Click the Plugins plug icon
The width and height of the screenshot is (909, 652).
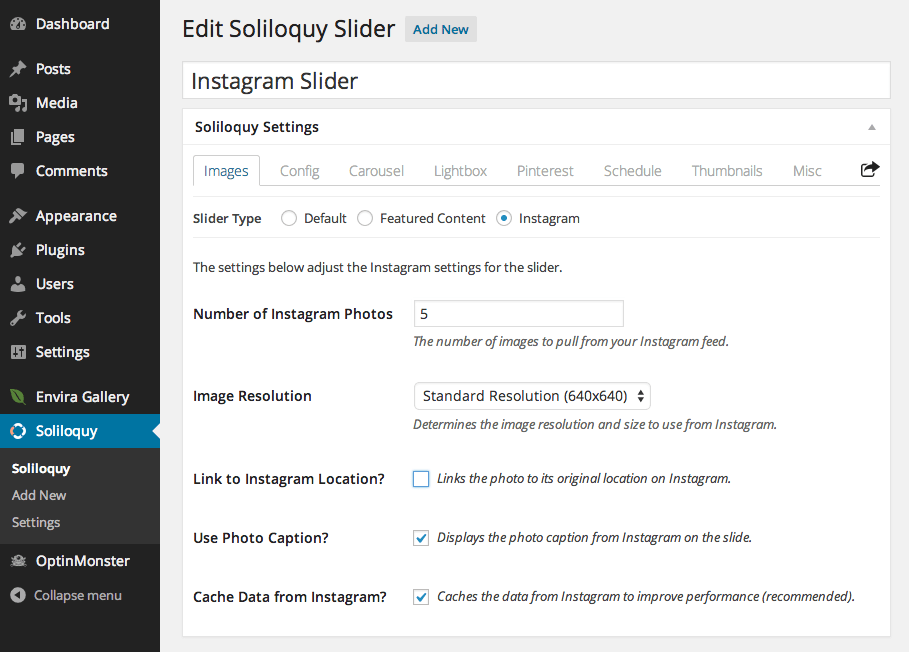[18, 250]
